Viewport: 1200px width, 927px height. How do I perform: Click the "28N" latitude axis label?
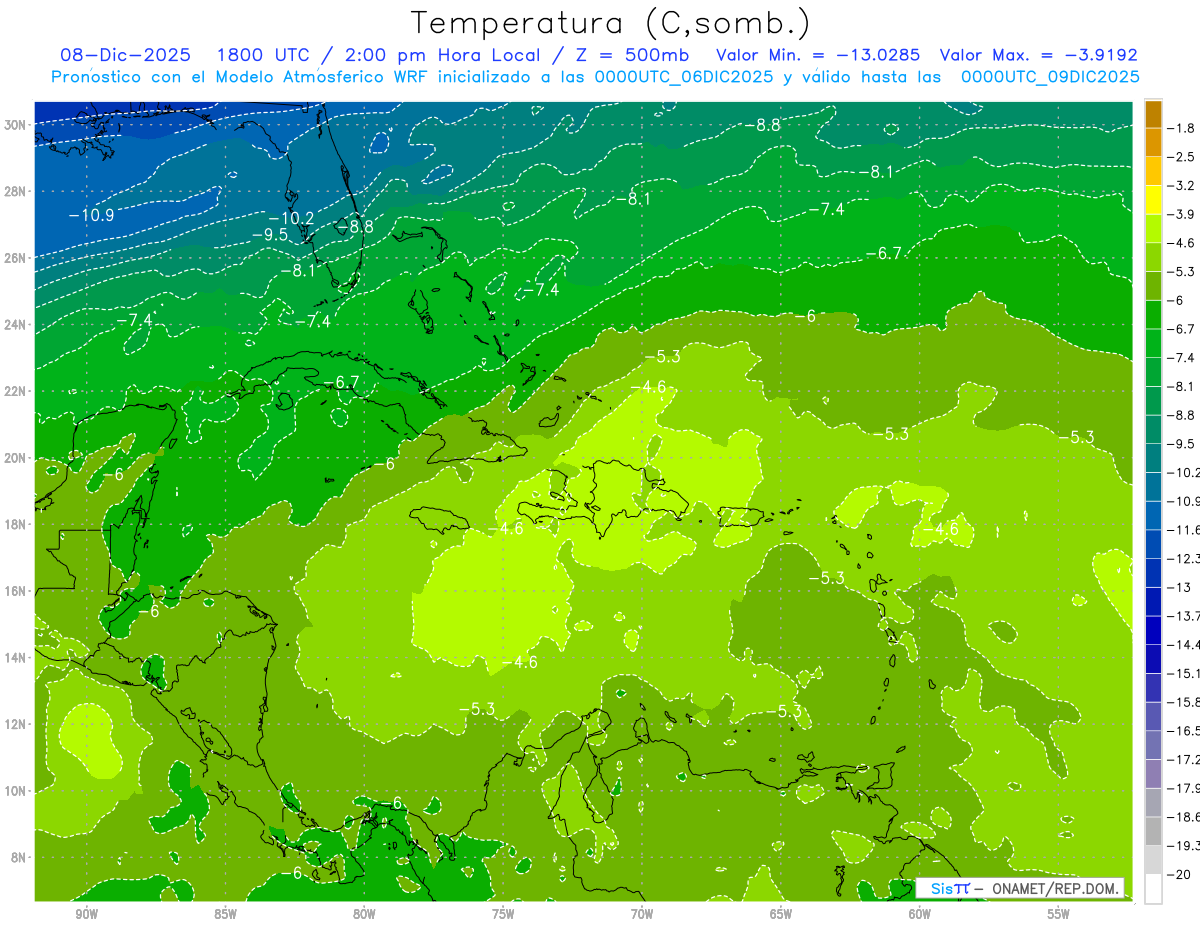click(x=16, y=191)
